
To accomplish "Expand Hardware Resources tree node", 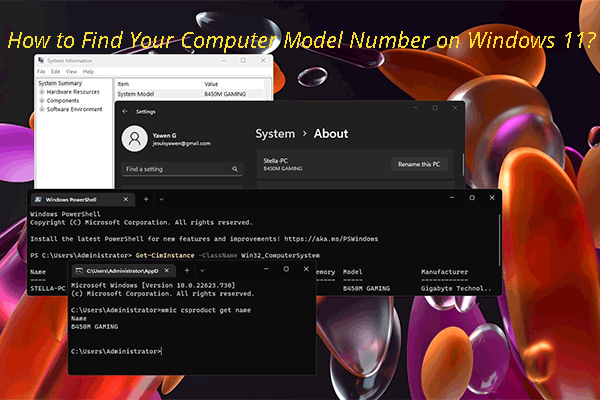I will pyautogui.click(x=42, y=92).
